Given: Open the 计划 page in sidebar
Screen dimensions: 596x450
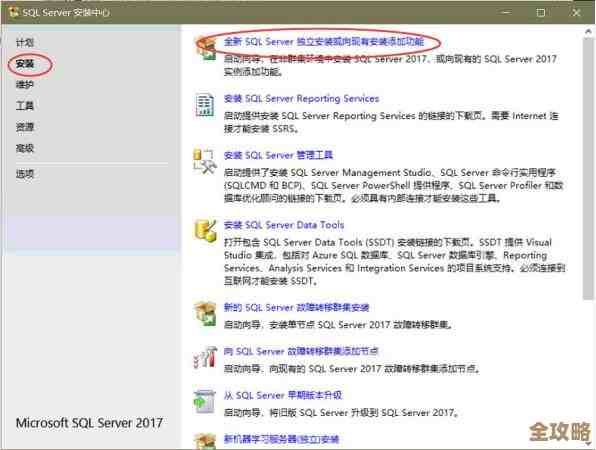Looking at the screenshot, I should click(25, 43).
